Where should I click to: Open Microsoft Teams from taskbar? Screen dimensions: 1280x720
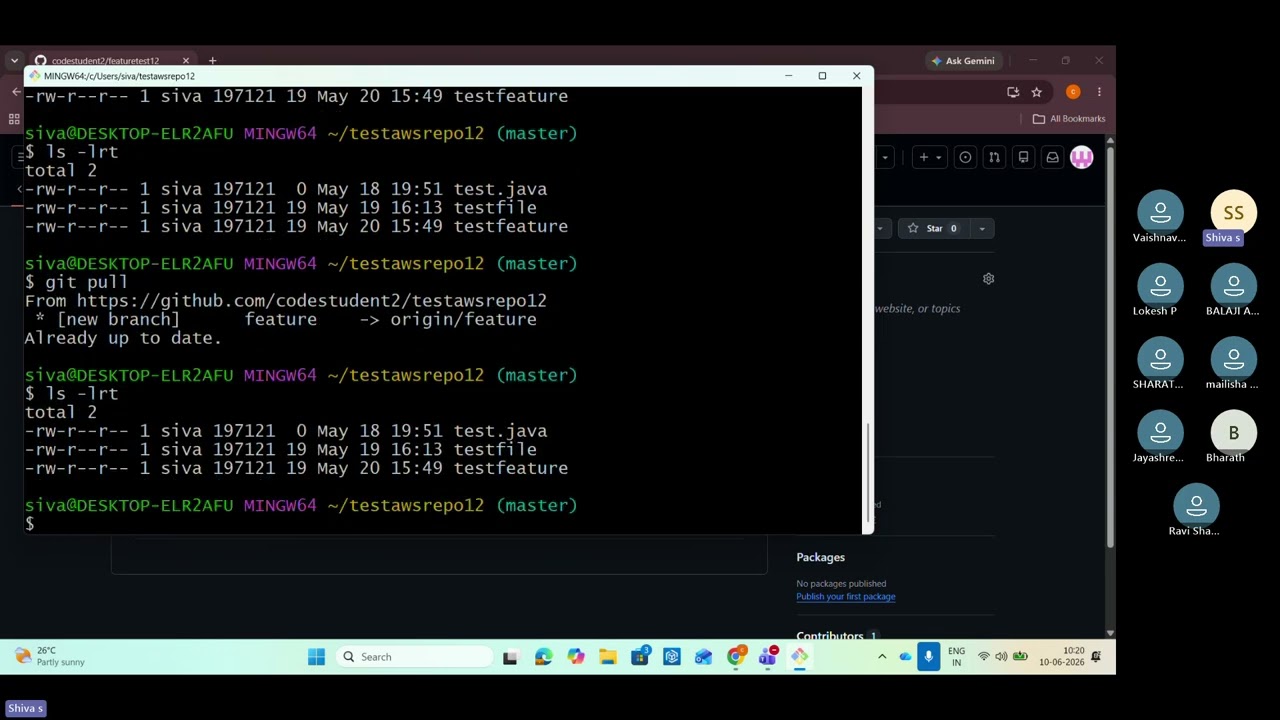pyautogui.click(x=767, y=657)
